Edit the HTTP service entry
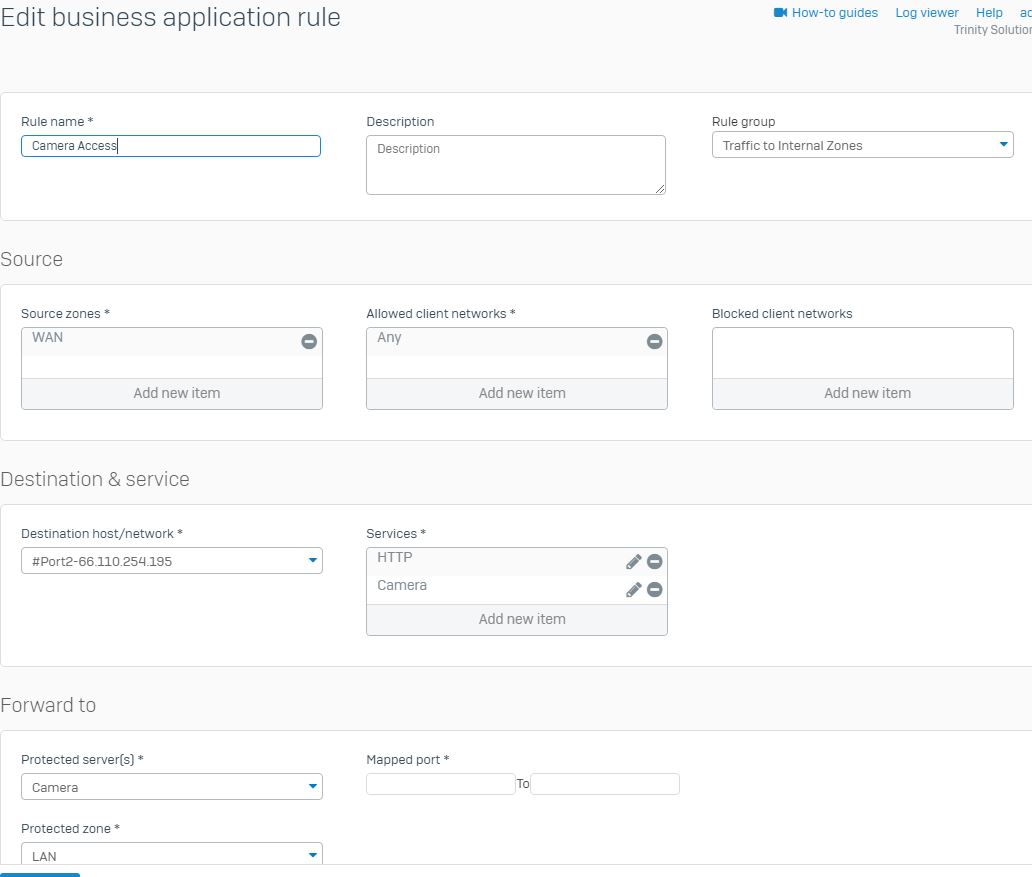Viewport: 1032px width, 877px height. 633,562
